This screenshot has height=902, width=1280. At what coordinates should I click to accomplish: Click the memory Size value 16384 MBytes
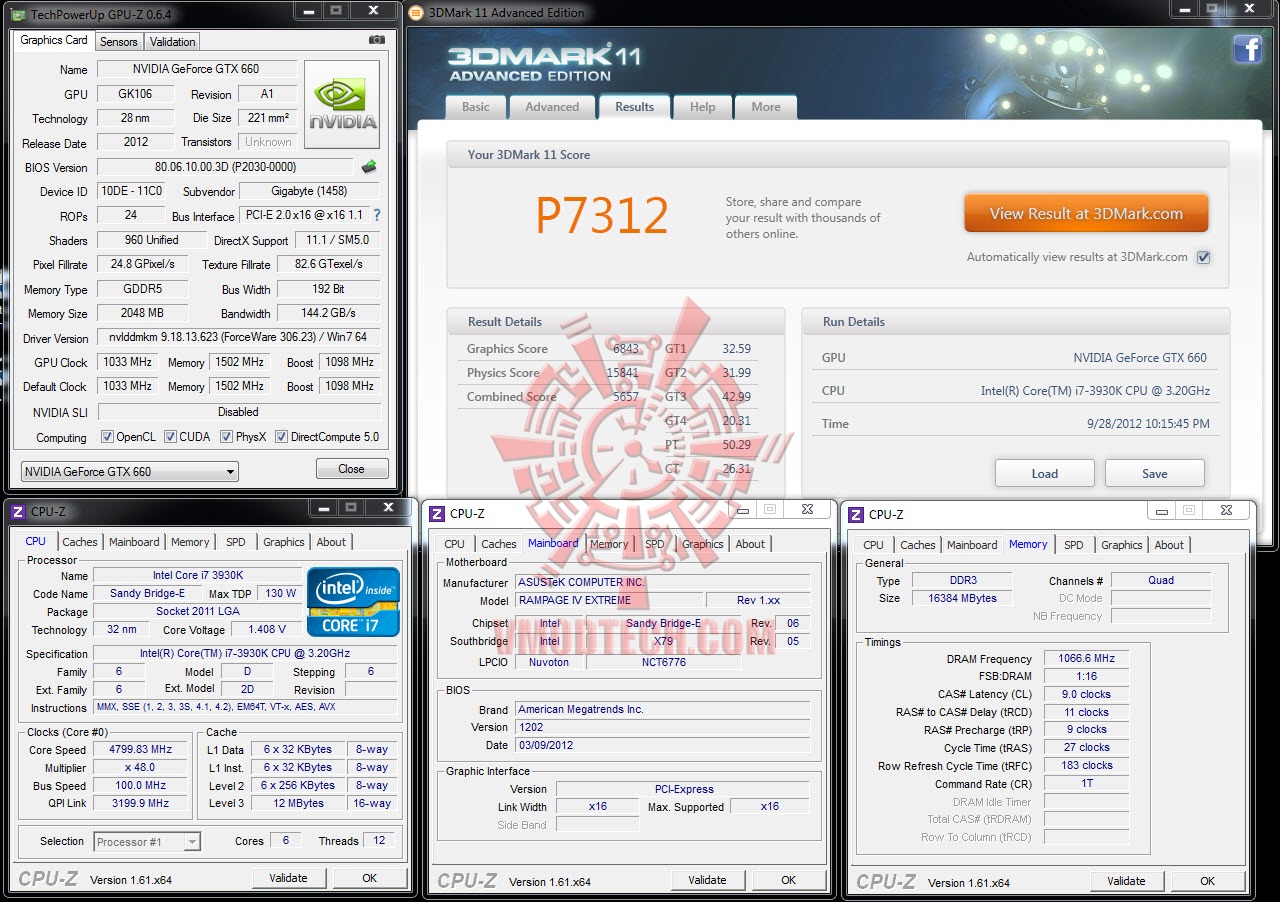click(961, 598)
